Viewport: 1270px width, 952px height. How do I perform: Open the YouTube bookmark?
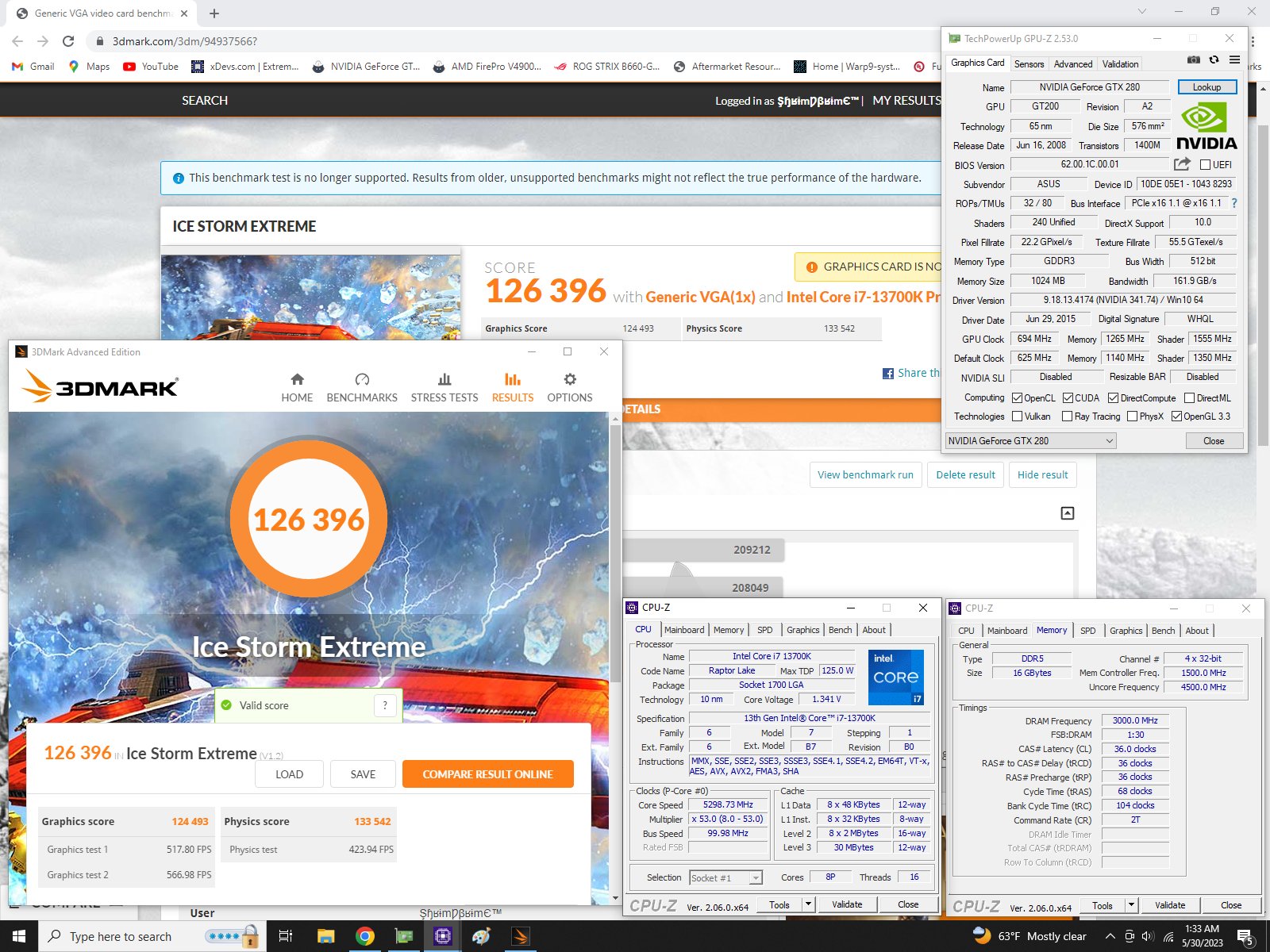pyautogui.click(x=151, y=67)
